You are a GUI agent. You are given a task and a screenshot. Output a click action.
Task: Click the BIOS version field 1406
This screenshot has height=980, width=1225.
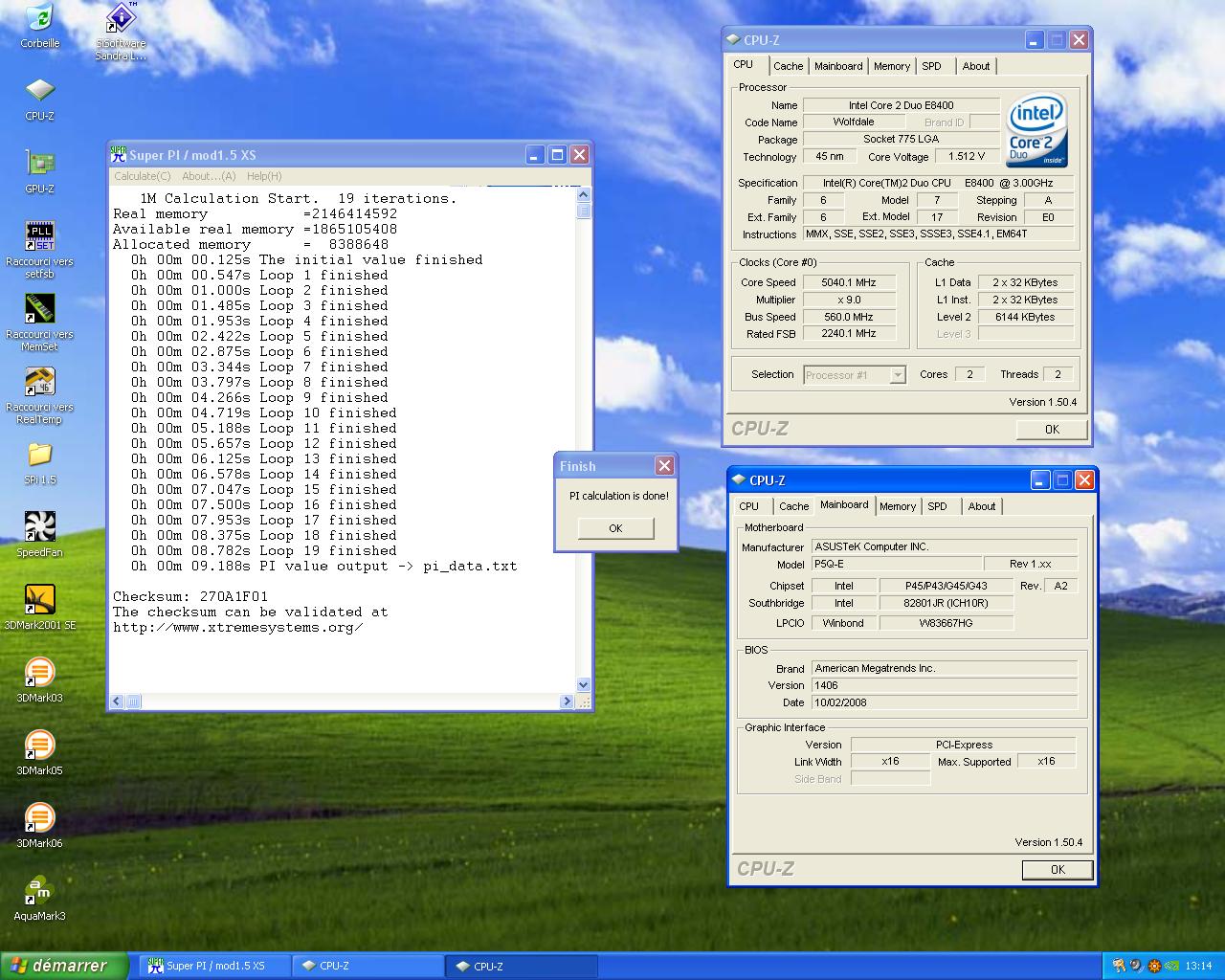coord(945,685)
